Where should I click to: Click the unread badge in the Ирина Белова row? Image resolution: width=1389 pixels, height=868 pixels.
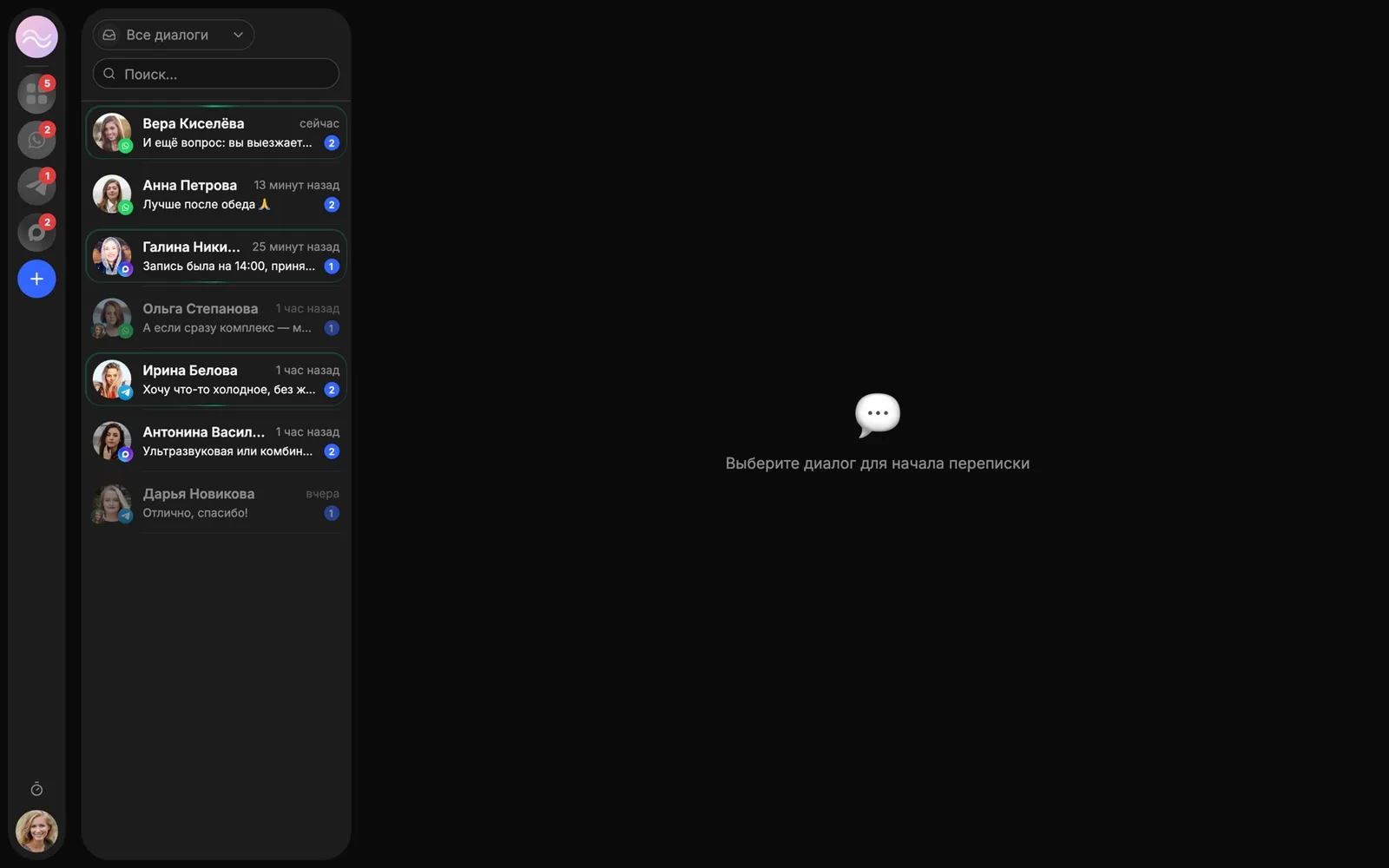(332, 390)
